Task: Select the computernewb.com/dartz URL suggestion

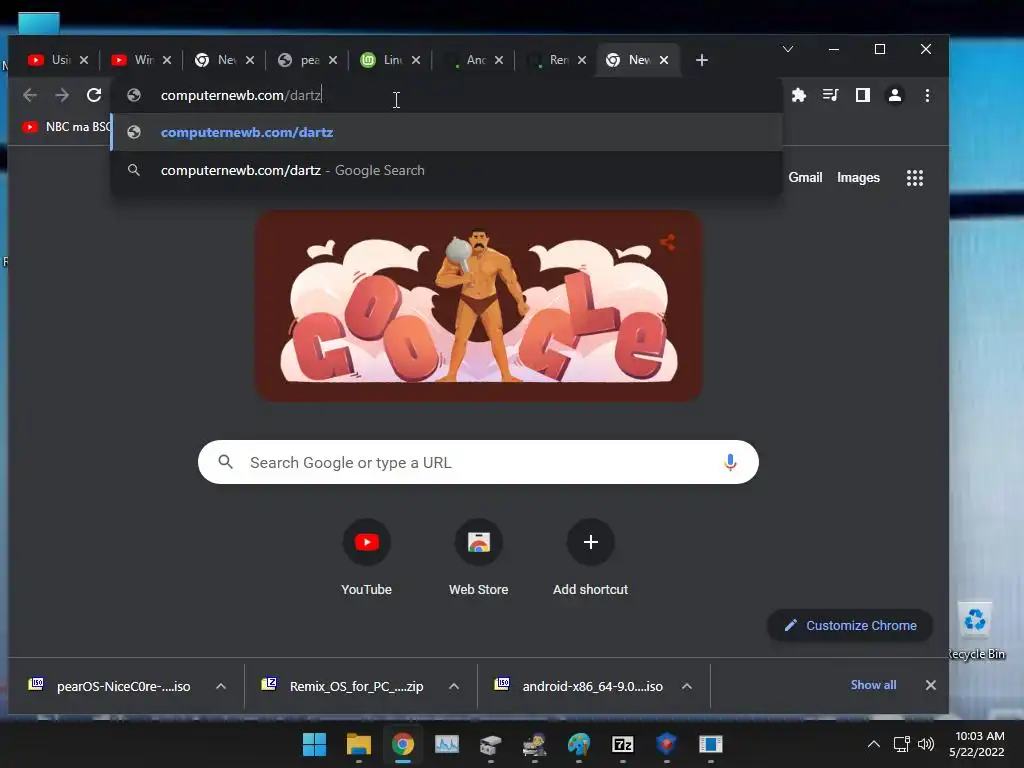Action: (447, 133)
